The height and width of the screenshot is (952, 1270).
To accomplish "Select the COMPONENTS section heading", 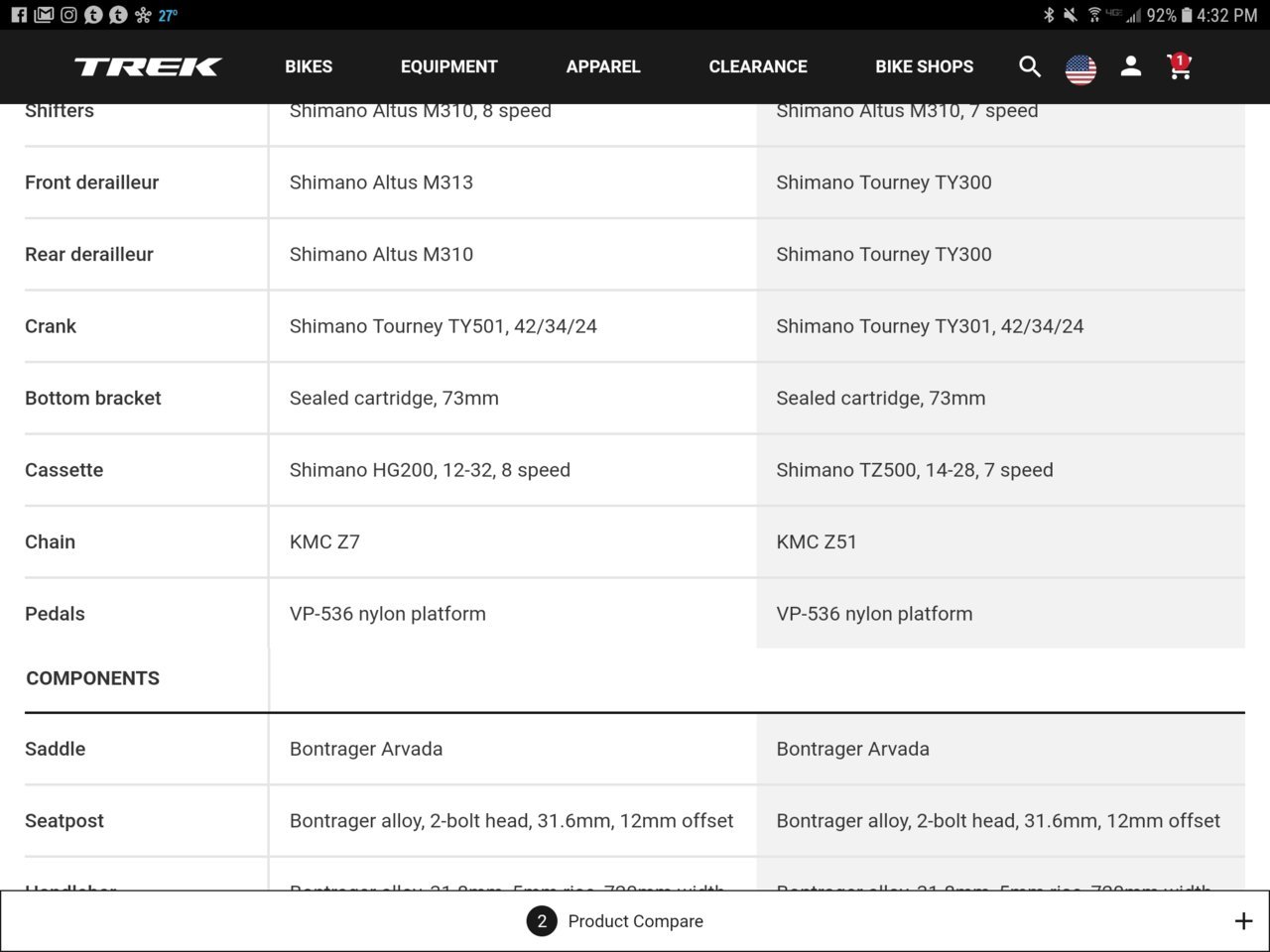I will [93, 678].
